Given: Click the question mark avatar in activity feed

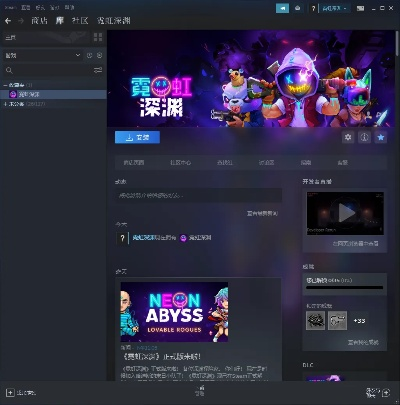Looking at the screenshot, I should tap(122, 238).
